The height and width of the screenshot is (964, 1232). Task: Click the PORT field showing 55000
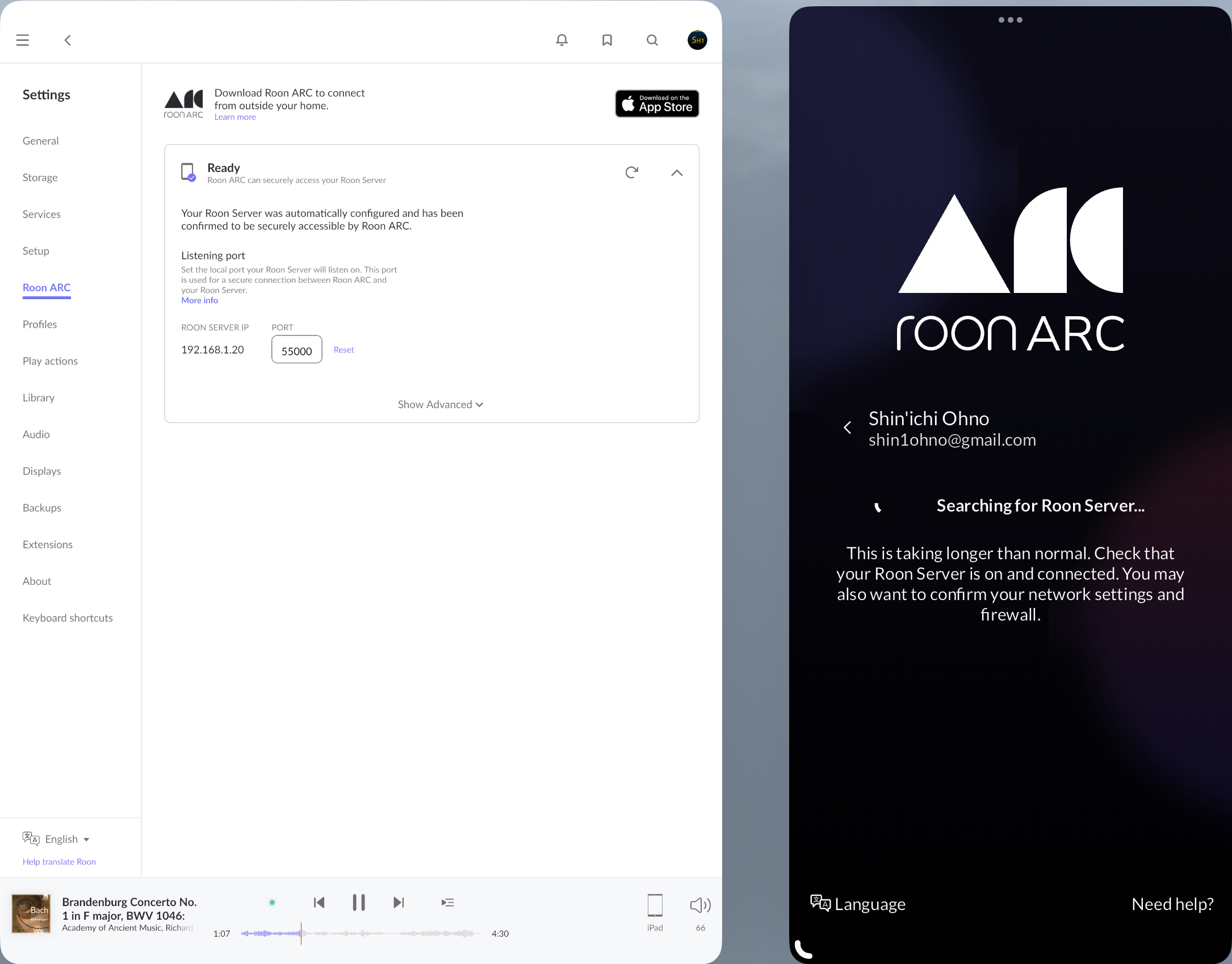pos(296,350)
